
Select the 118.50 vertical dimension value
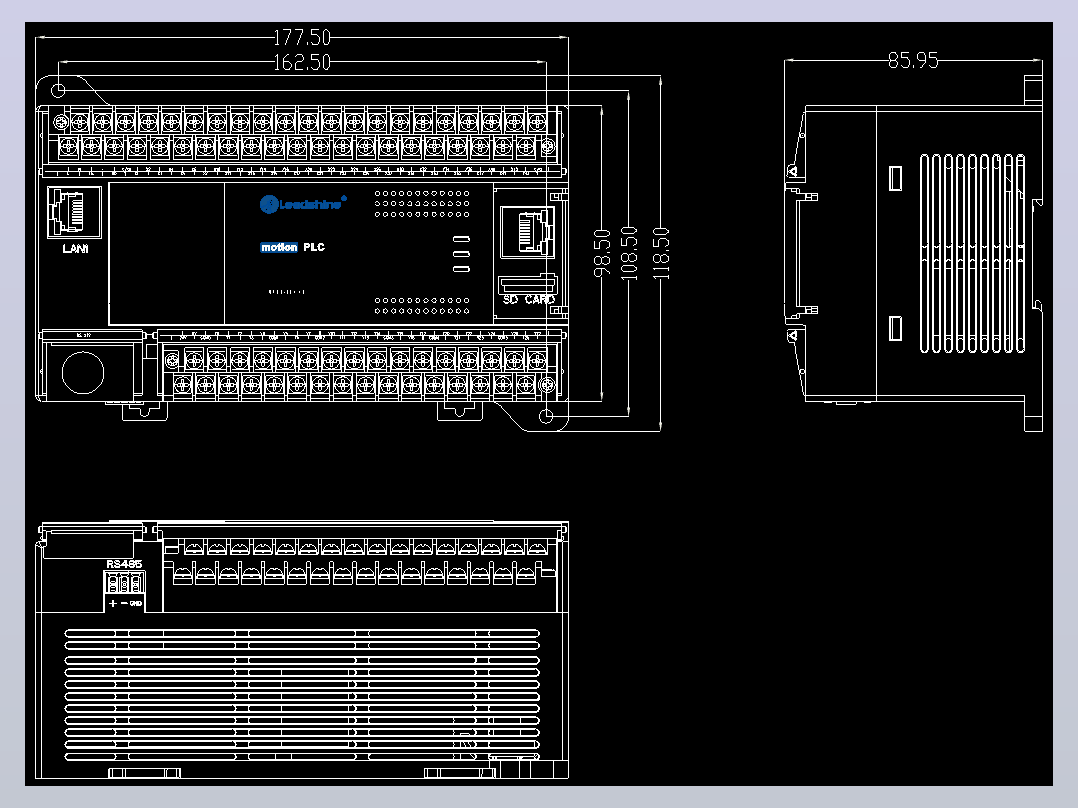click(x=661, y=253)
